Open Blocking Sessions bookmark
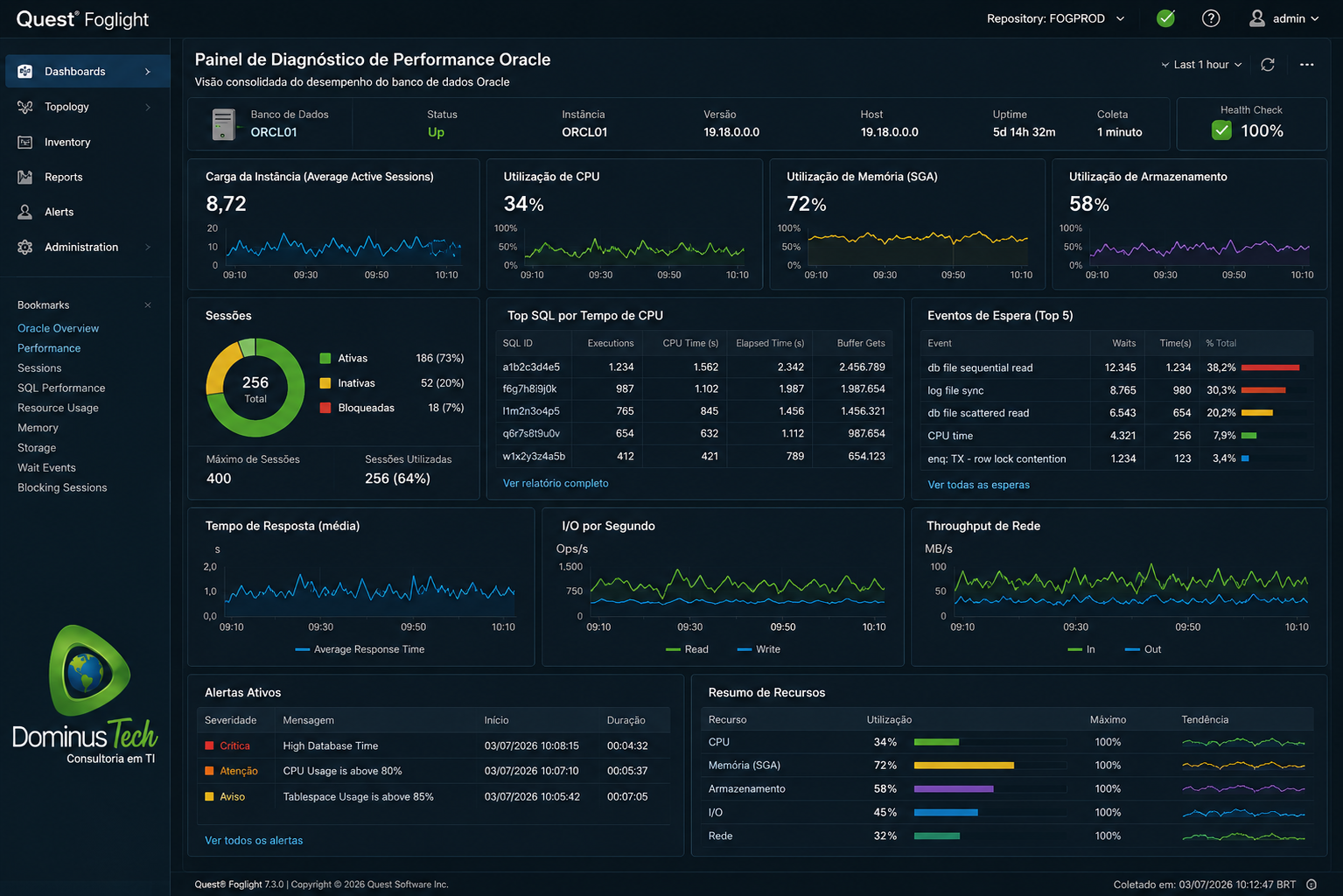Image resolution: width=1343 pixels, height=896 pixels. click(x=62, y=487)
